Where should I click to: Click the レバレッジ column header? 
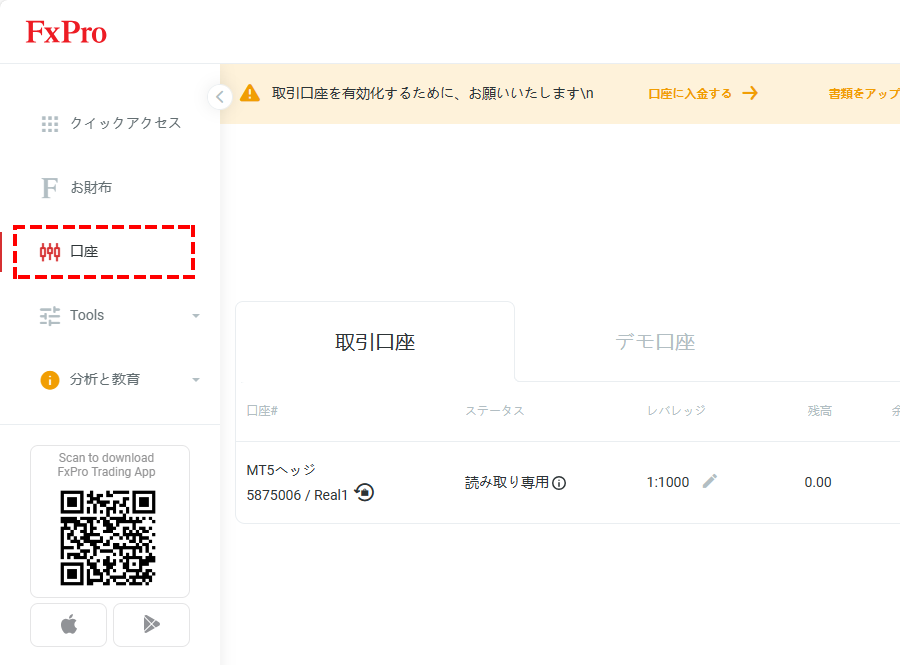677,411
